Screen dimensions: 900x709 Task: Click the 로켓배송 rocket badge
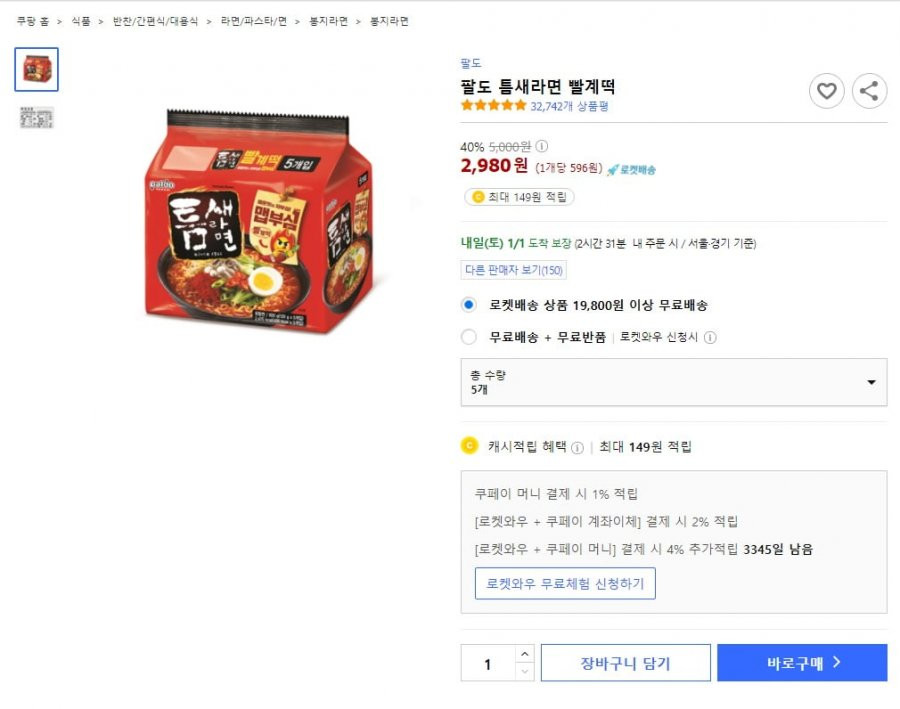631,169
